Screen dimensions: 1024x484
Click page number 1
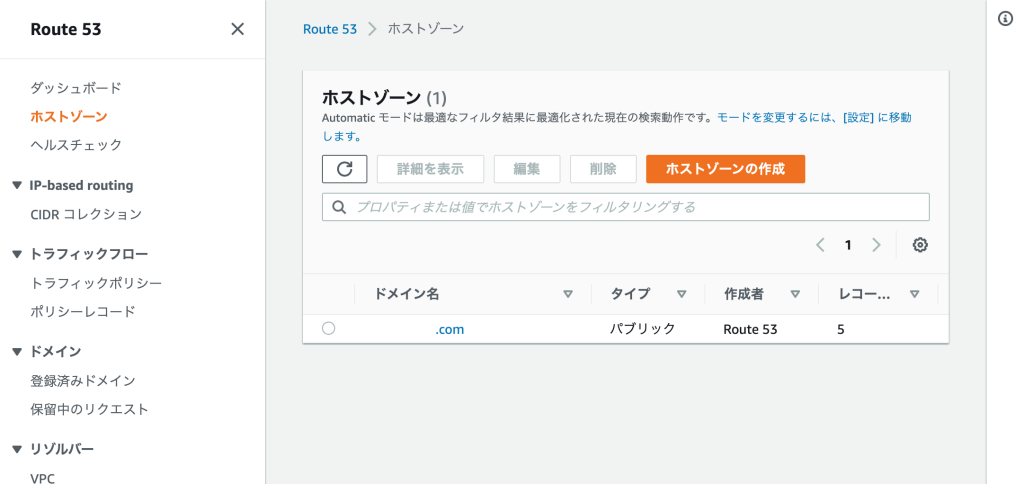tap(848, 245)
